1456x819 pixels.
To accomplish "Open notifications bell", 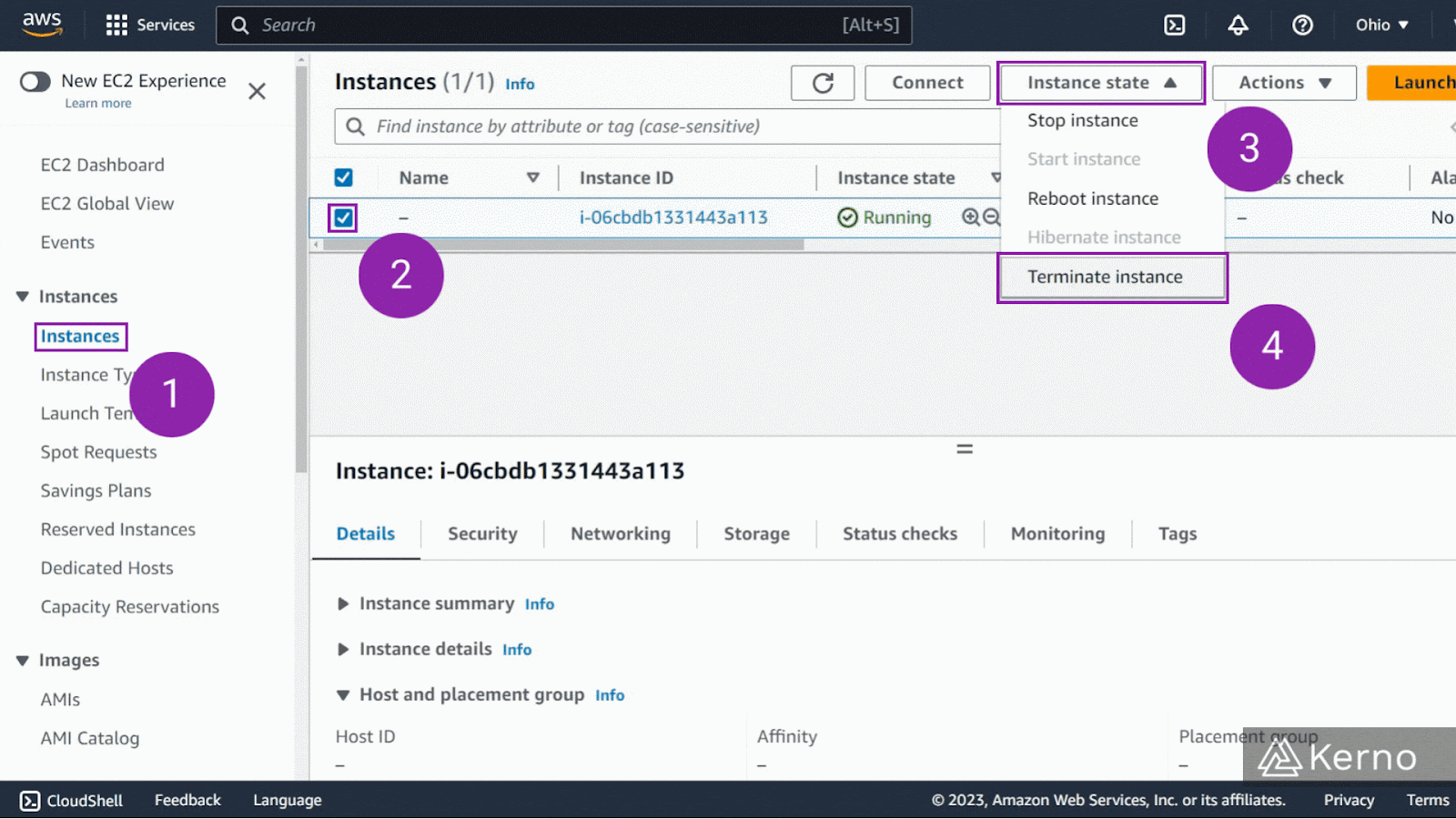I will 1238,25.
